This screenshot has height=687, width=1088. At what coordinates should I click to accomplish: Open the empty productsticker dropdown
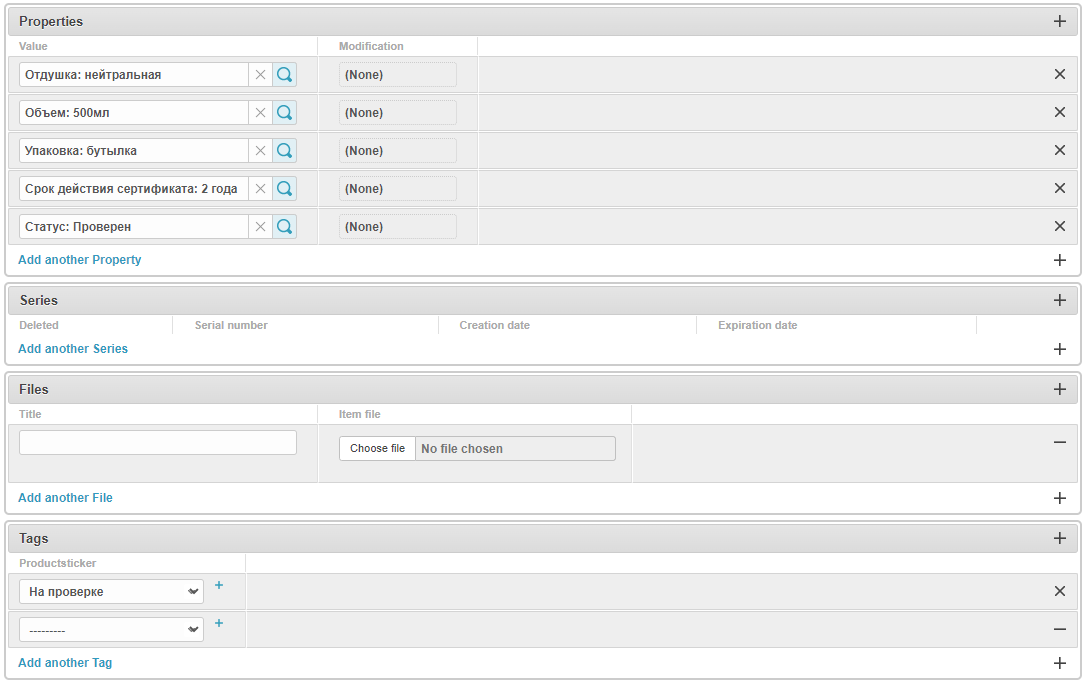pos(111,630)
